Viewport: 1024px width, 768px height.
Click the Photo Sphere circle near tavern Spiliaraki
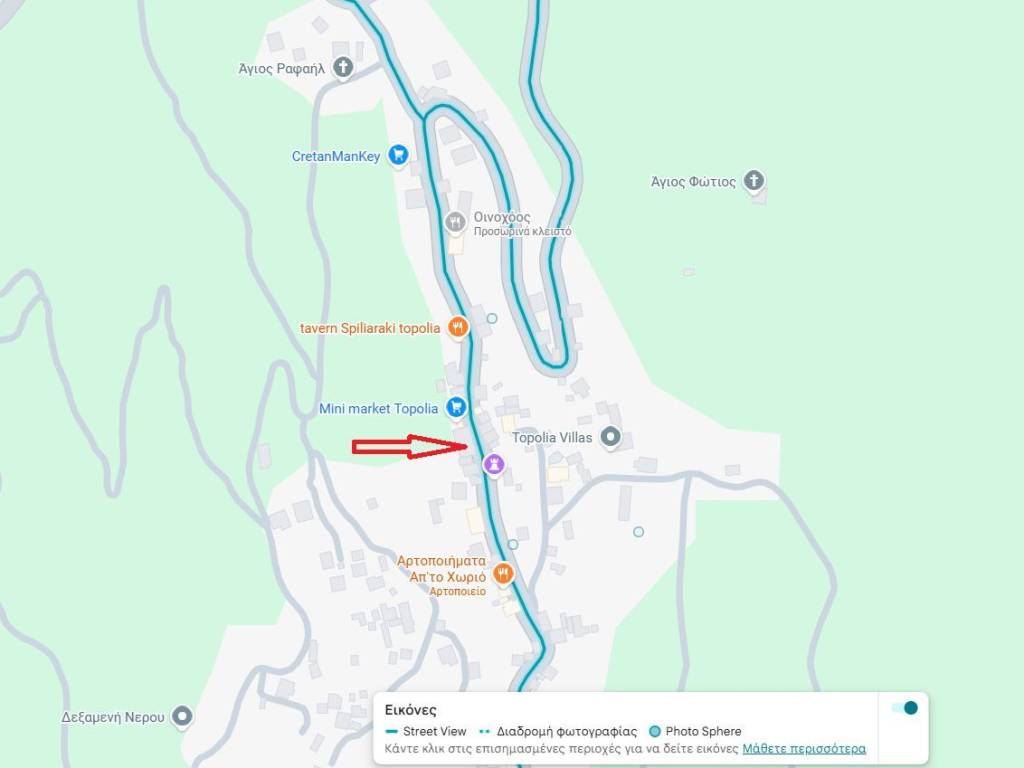point(492,318)
